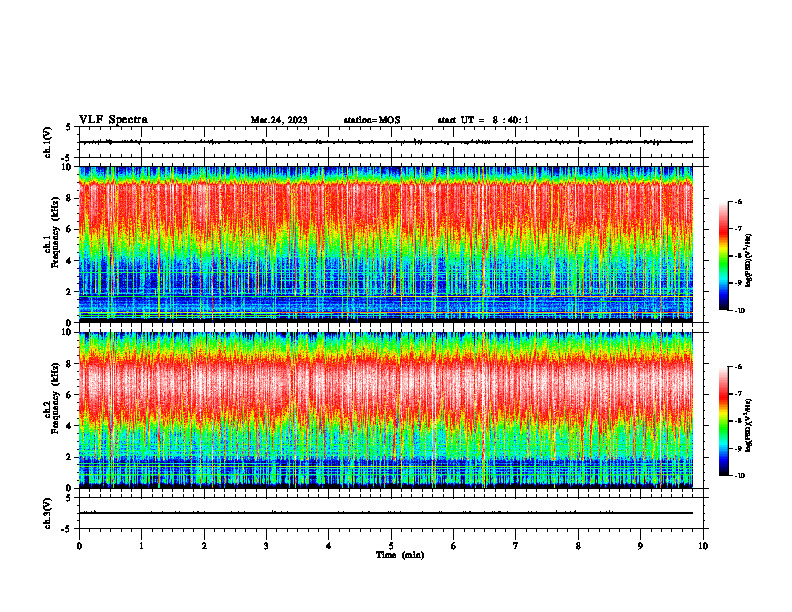Click time axis tick label '9'
This screenshot has height=612, width=792.
640,546
